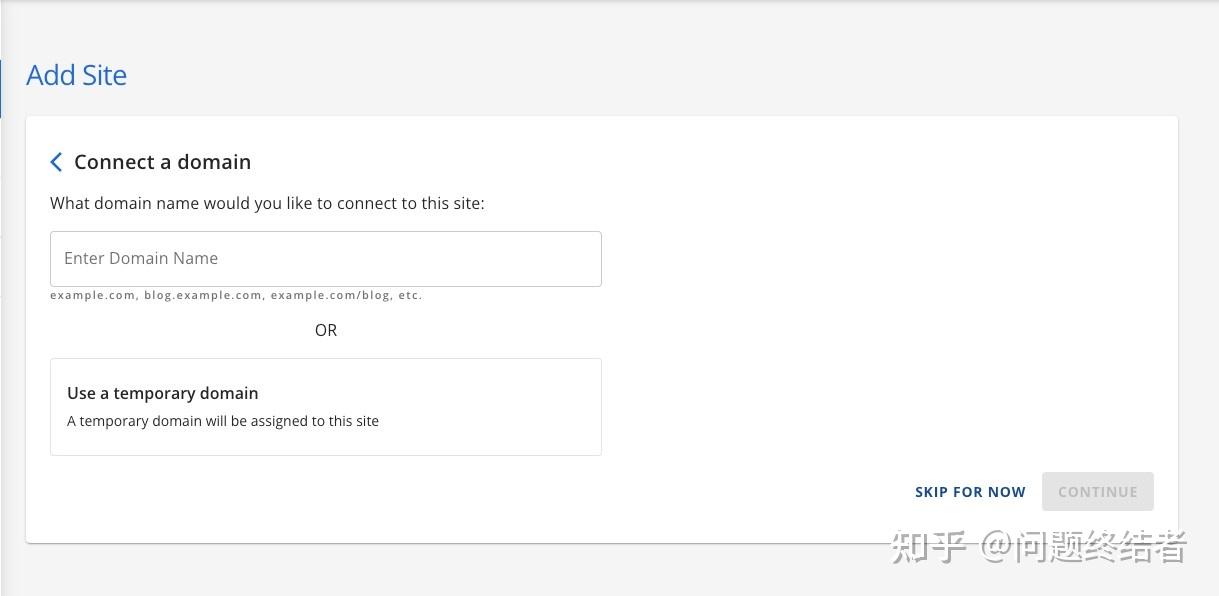Click 'Use a temporary domain' bold title
The image size is (1219, 596).
click(163, 393)
